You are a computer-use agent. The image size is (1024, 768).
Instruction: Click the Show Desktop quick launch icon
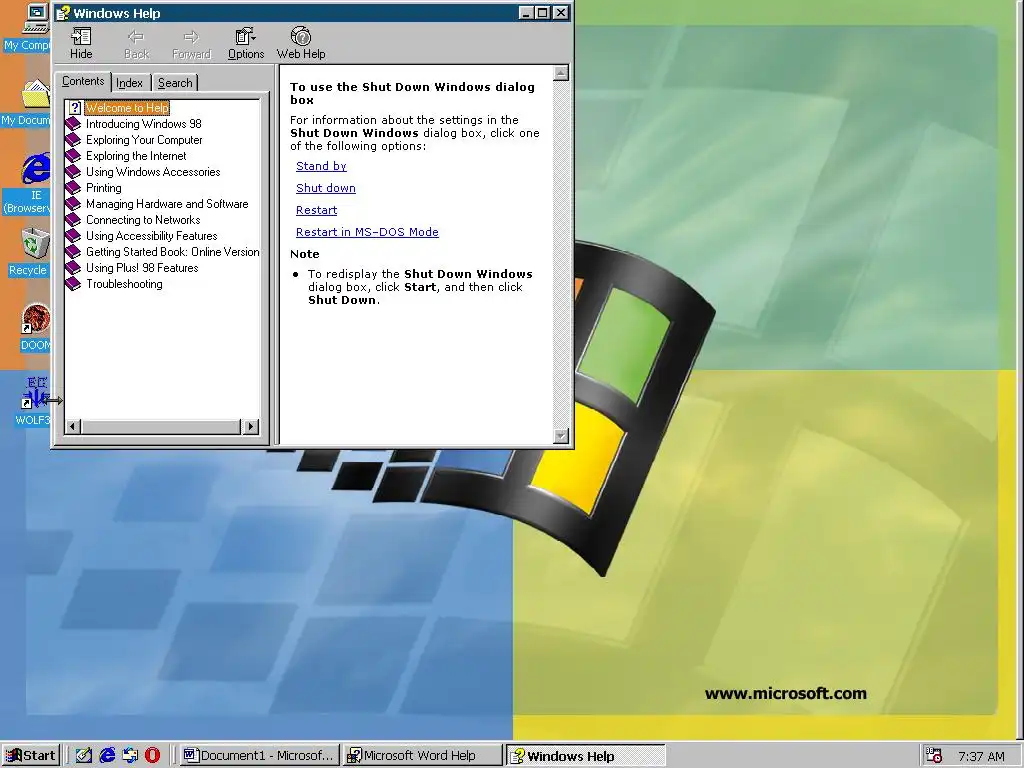84,756
